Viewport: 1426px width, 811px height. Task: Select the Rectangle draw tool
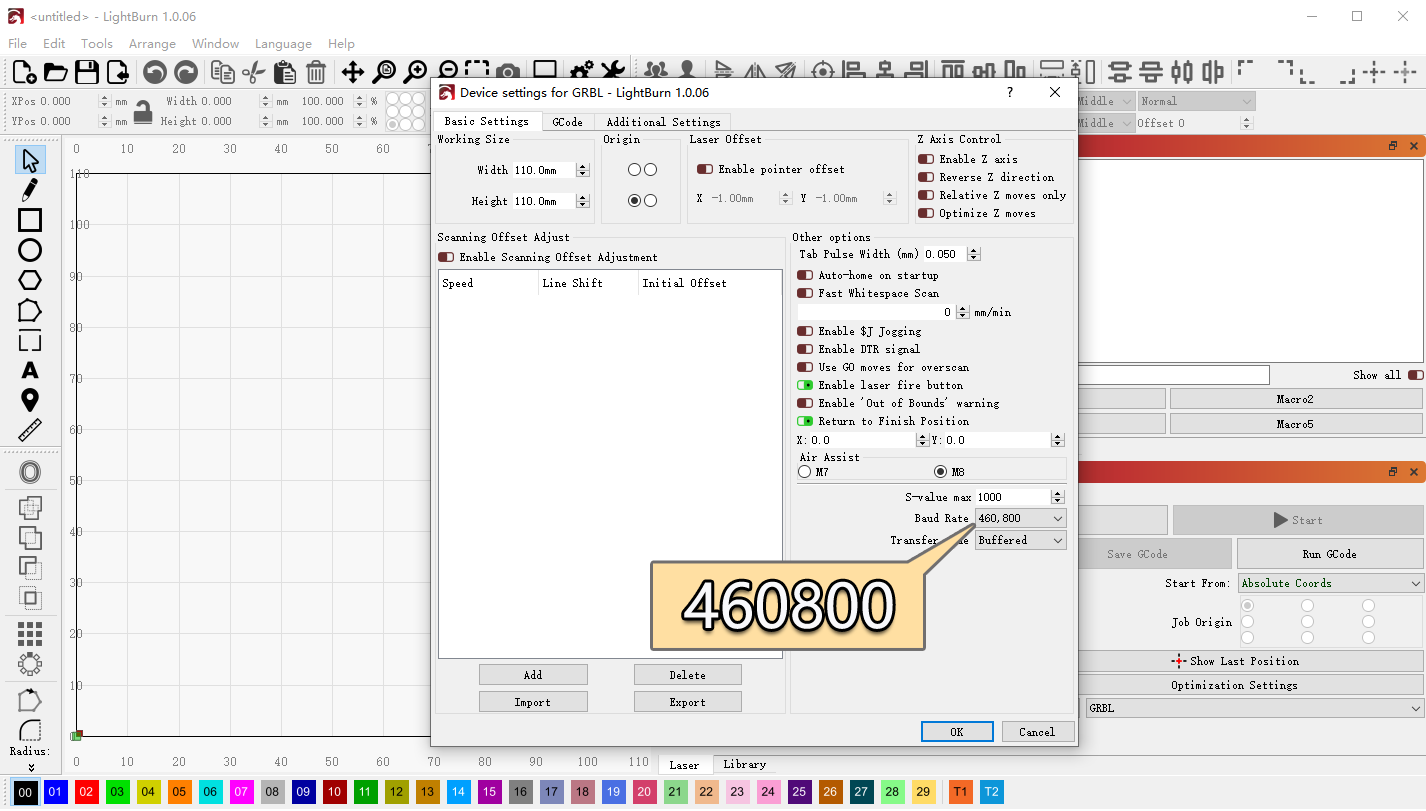pyautogui.click(x=30, y=220)
